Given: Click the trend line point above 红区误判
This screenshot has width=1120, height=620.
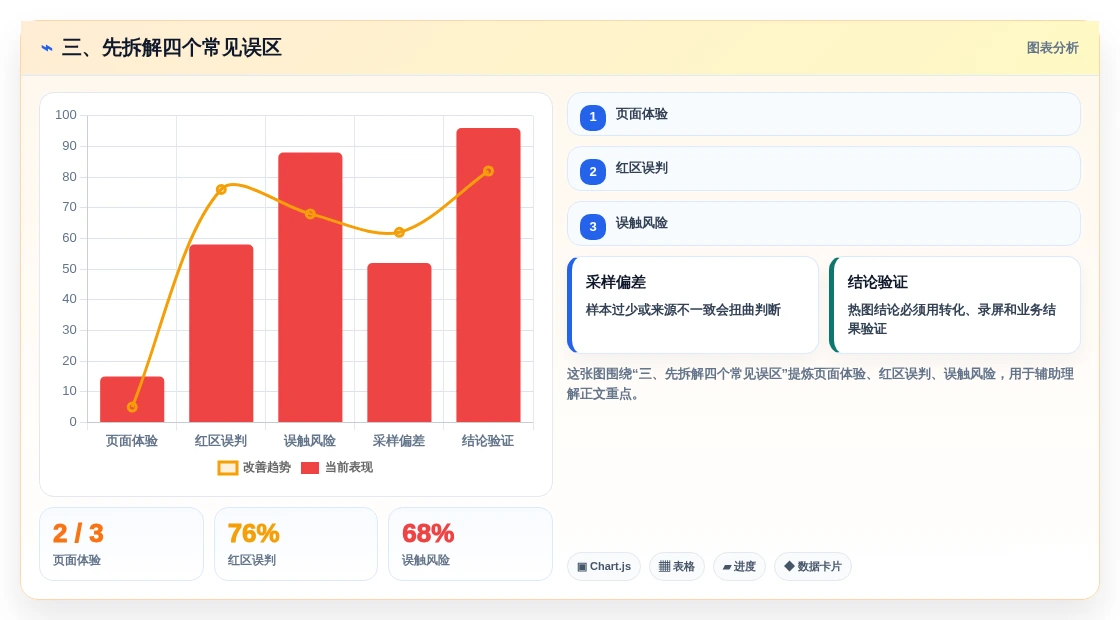Looking at the screenshot, I should pos(221,189).
